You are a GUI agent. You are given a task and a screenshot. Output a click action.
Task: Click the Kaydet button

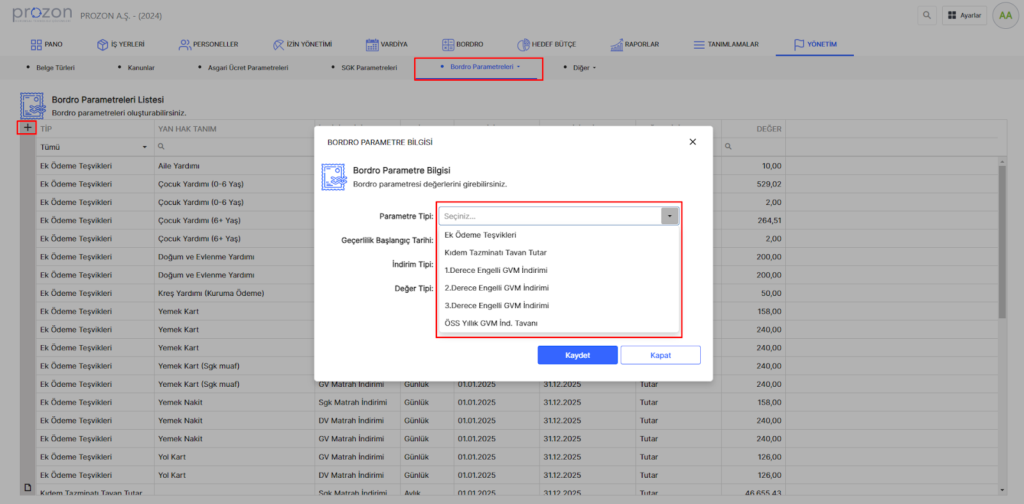pos(577,355)
